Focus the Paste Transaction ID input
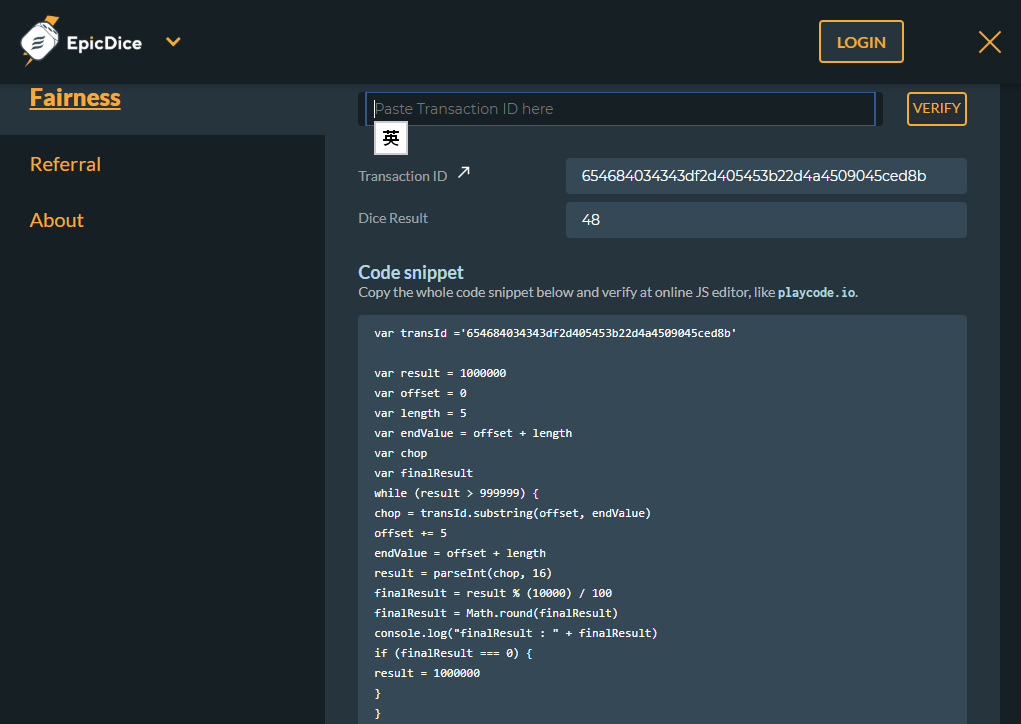1021x724 pixels. pyautogui.click(x=620, y=109)
